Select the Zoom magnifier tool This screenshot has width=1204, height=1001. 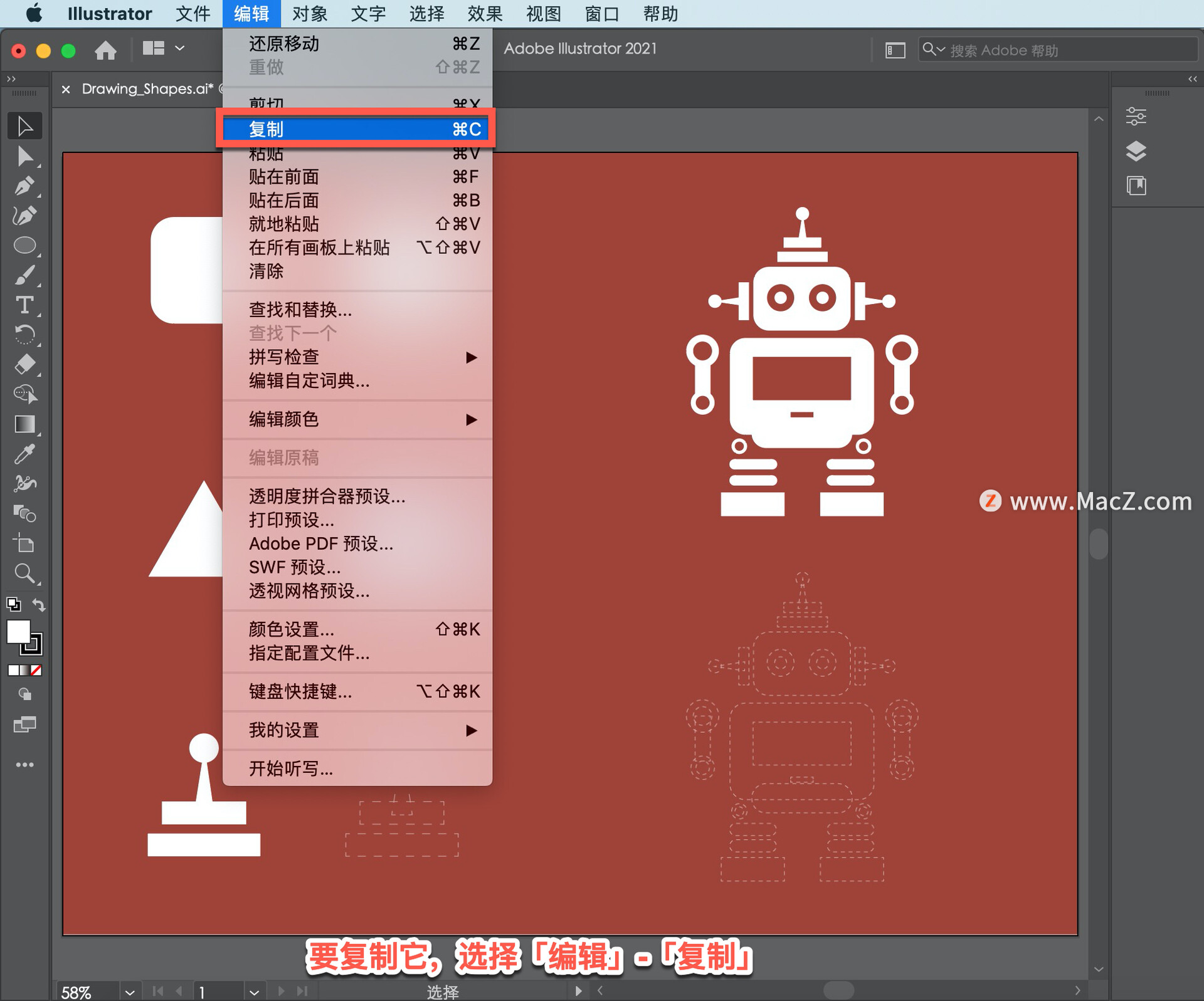(25, 573)
